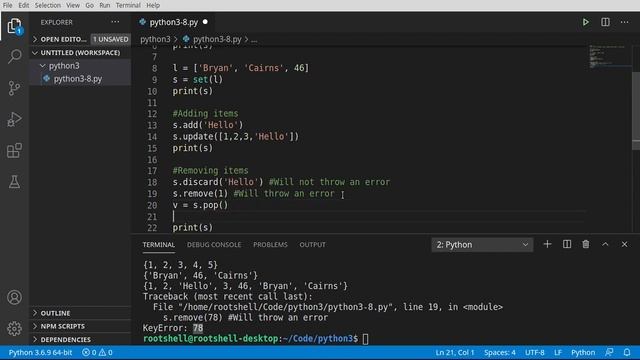Click 1 UNSAVED badge in Open Editors
Image resolution: width=640 pixels, height=360 pixels.
pos(111,39)
